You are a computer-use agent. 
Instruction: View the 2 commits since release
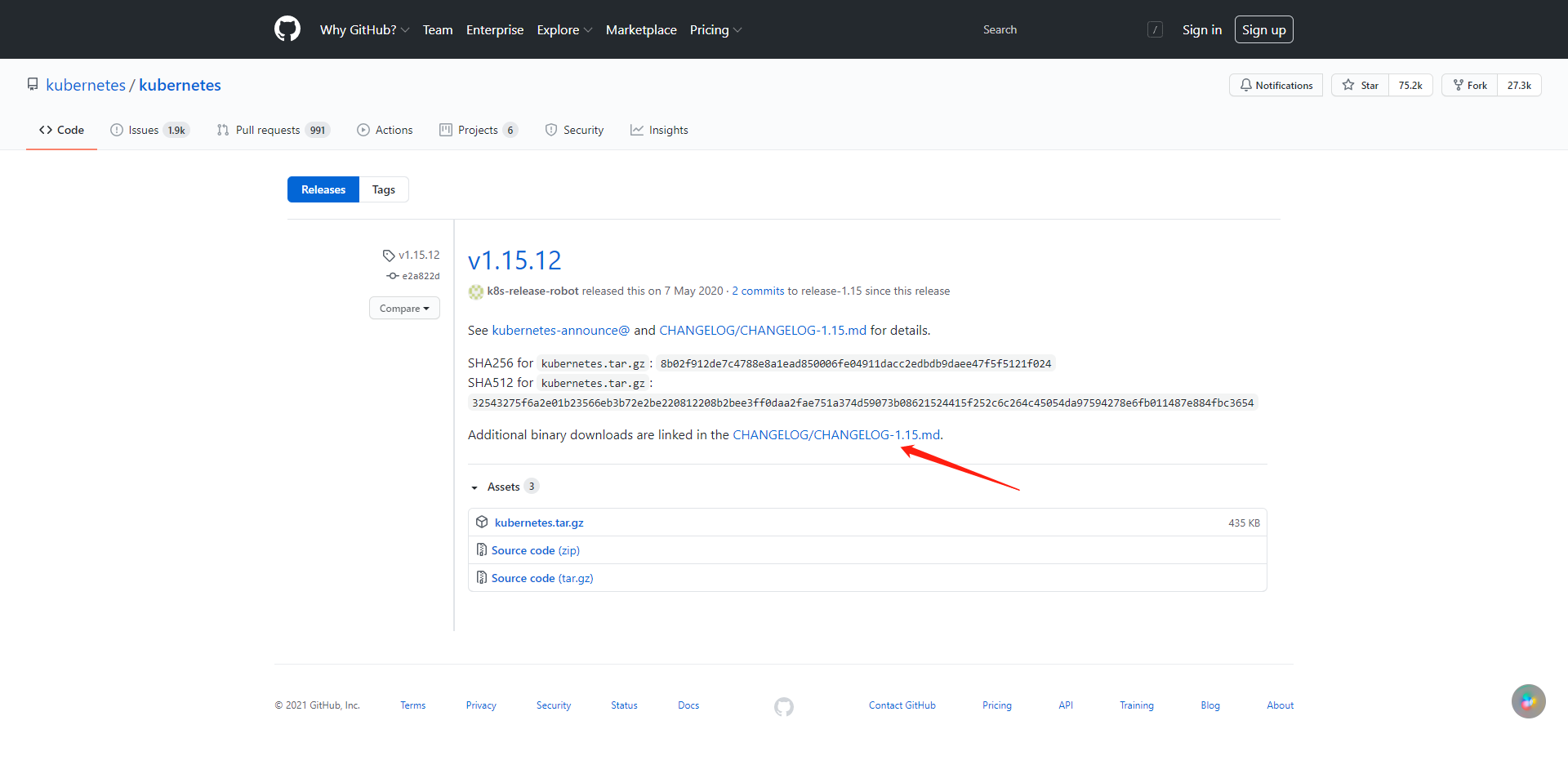pos(758,291)
